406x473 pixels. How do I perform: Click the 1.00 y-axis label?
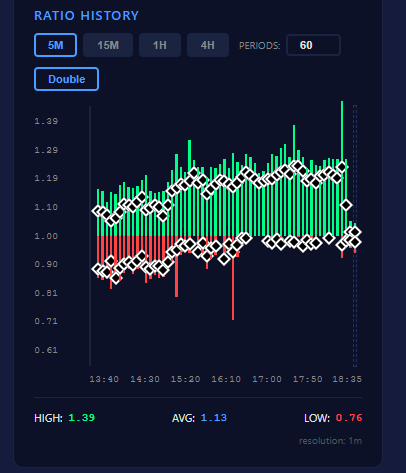[46, 236]
